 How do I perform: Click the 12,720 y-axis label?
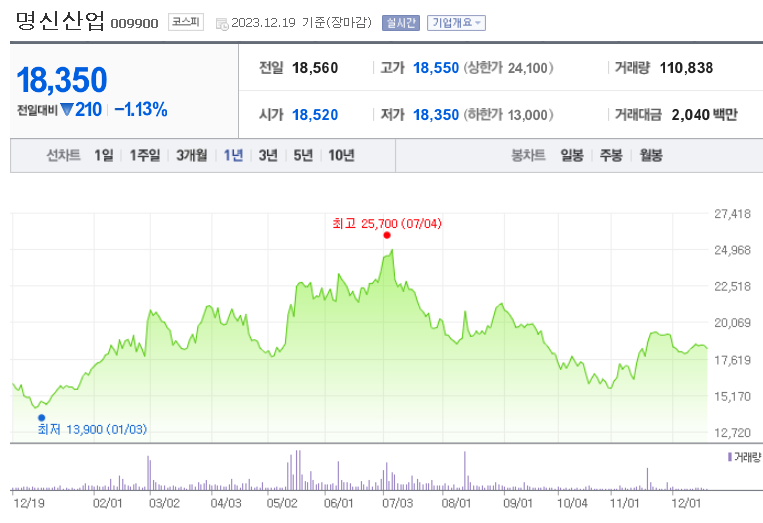pyautogui.click(x=732, y=432)
